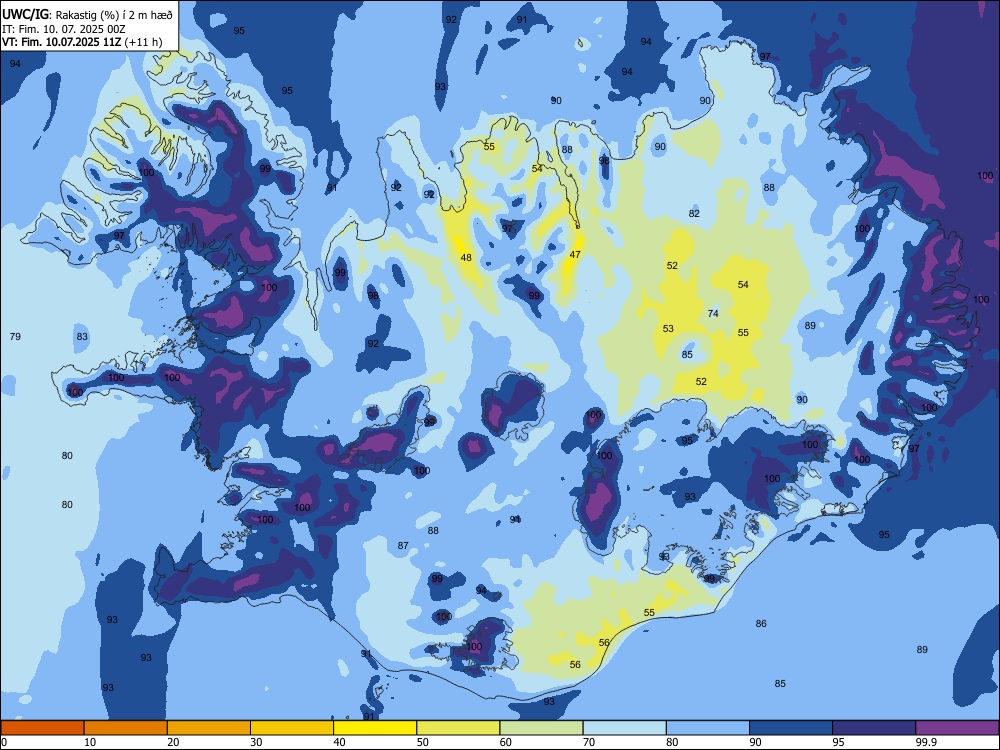The width and height of the screenshot is (1000, 750).
Task: Click the 'VT: Fim. 10.07.2025 11Z (+11 h)' line
Action: 82,42
